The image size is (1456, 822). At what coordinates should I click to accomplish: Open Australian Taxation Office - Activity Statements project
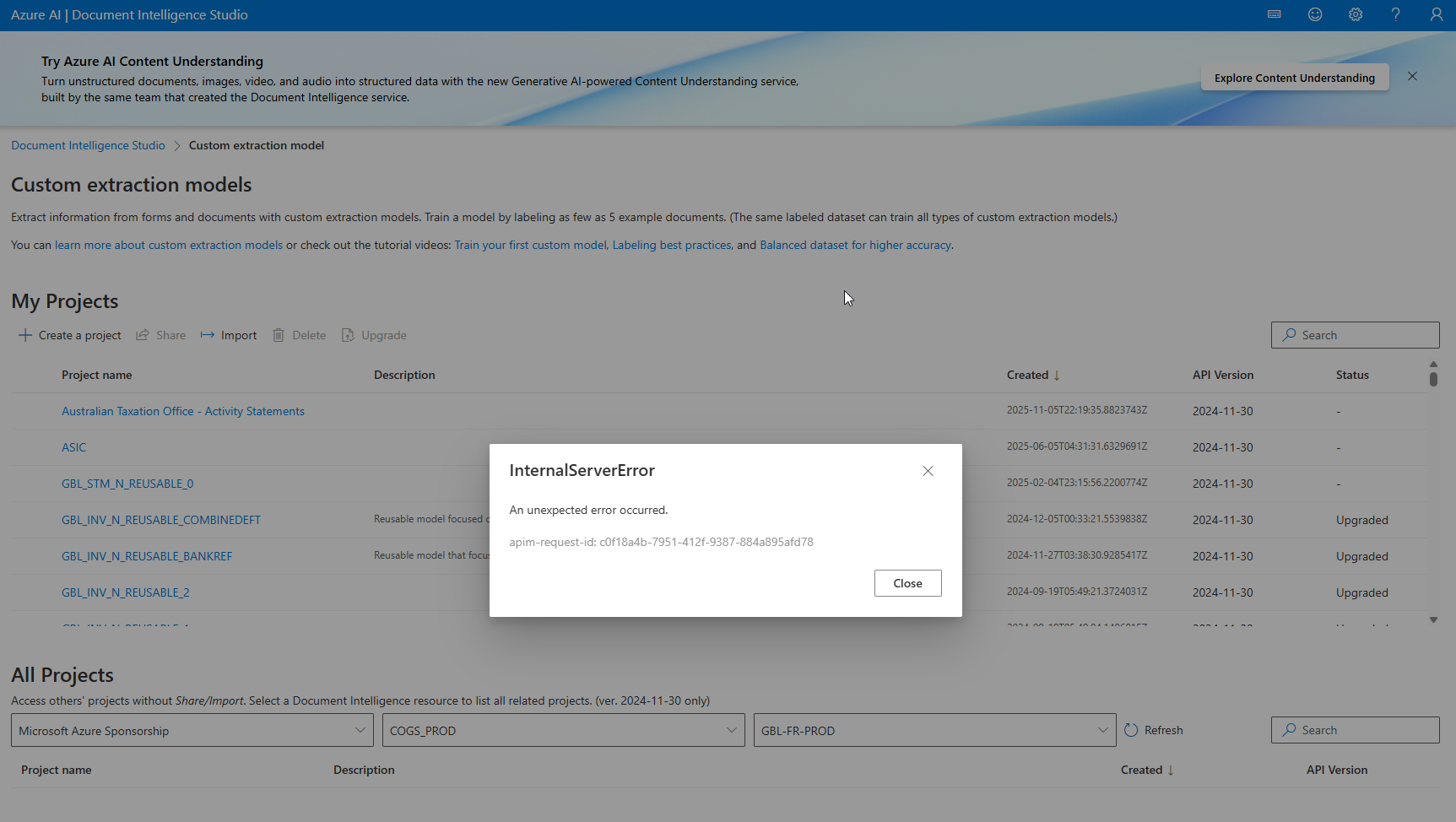(x=183, y=411)
